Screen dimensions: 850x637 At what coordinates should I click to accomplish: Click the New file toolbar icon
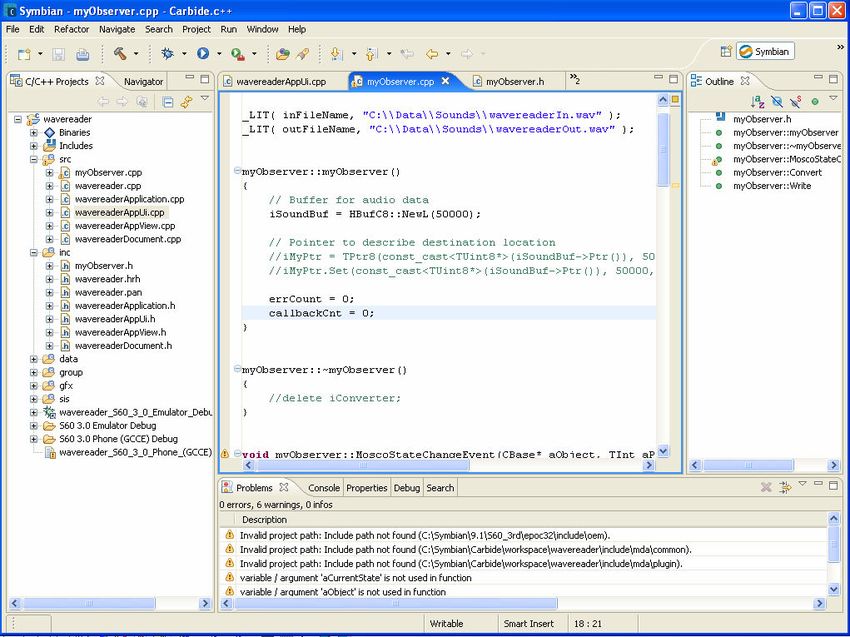pos(24,54)
